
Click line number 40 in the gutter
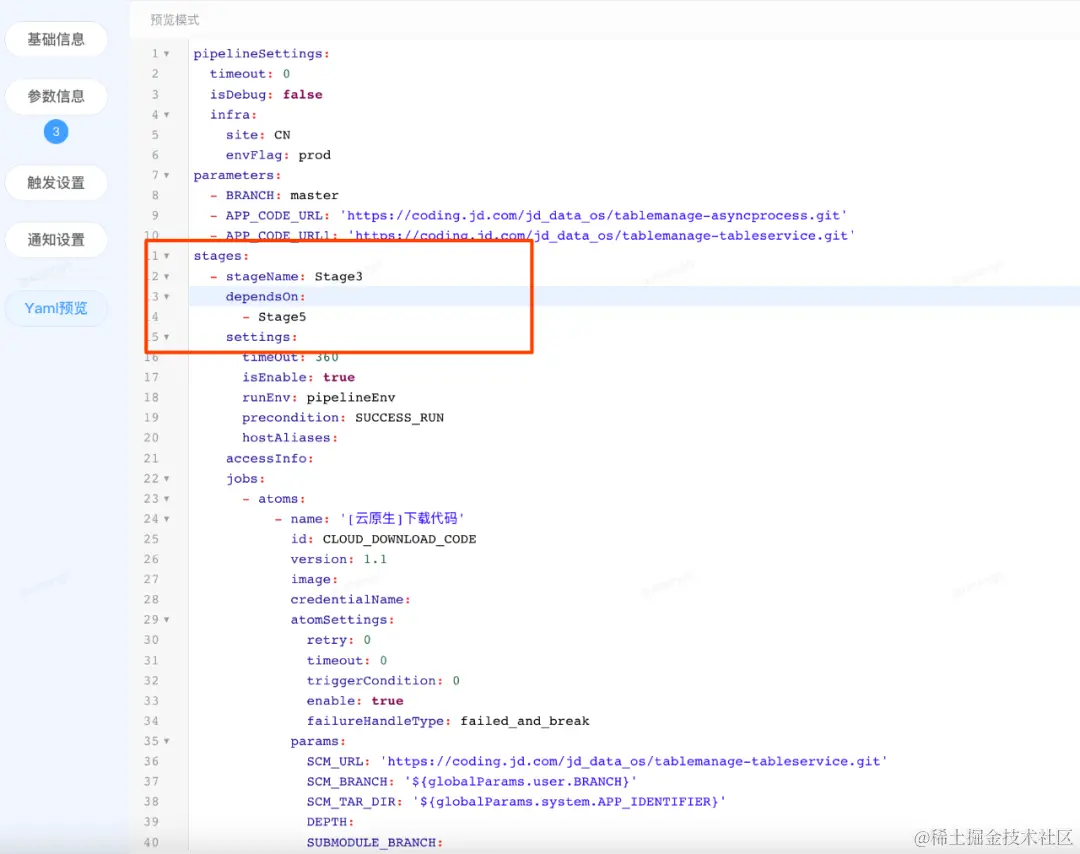(x=151, y=842)
